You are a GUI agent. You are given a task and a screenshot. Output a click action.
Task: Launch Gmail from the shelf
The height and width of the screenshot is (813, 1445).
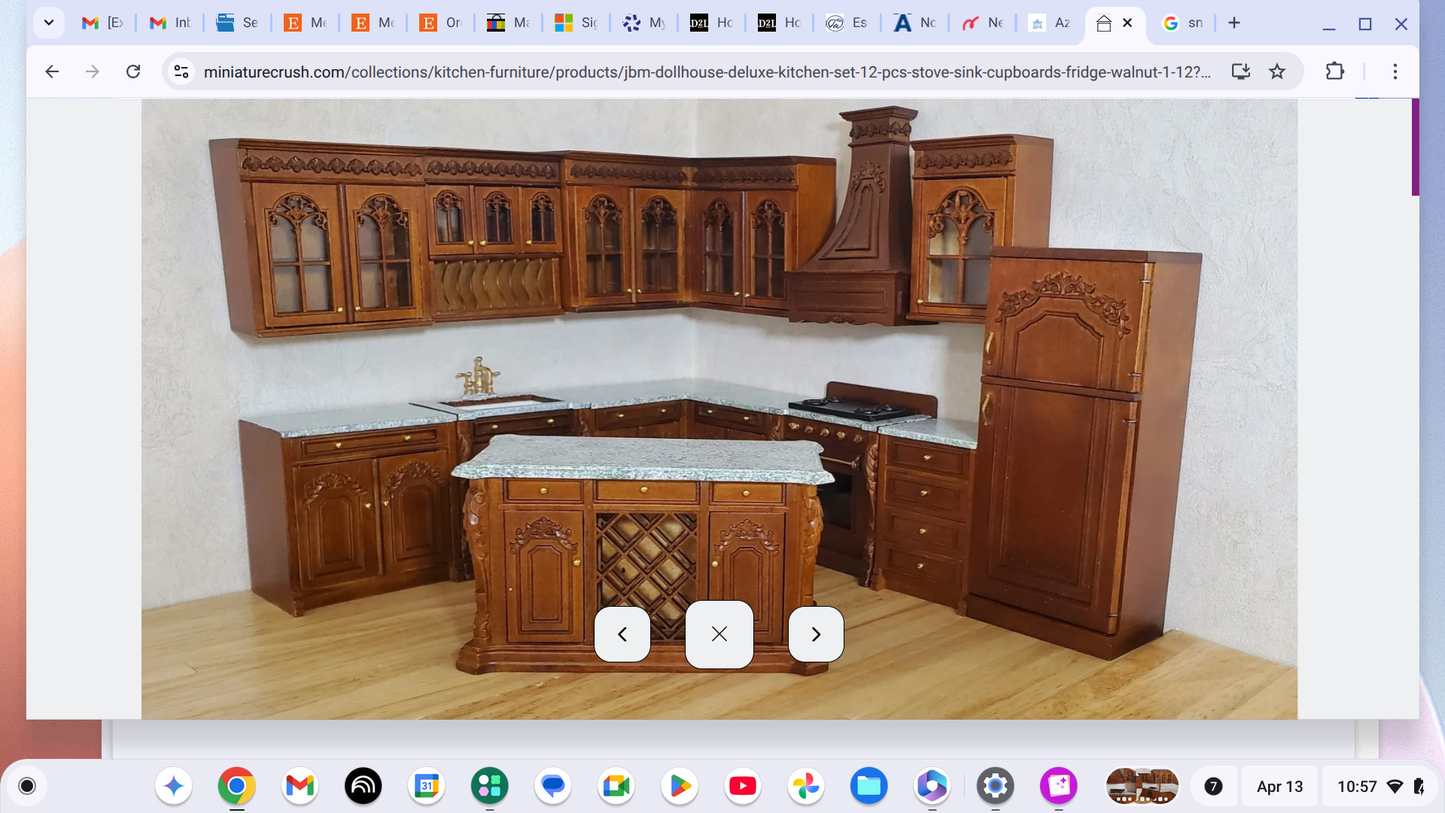pos(300,786)
